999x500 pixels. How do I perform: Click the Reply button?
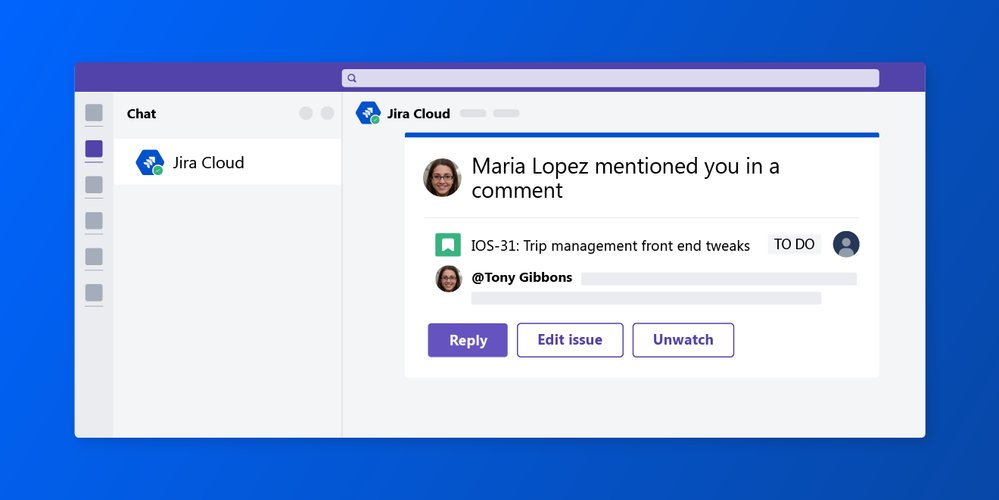click(468, 340)
